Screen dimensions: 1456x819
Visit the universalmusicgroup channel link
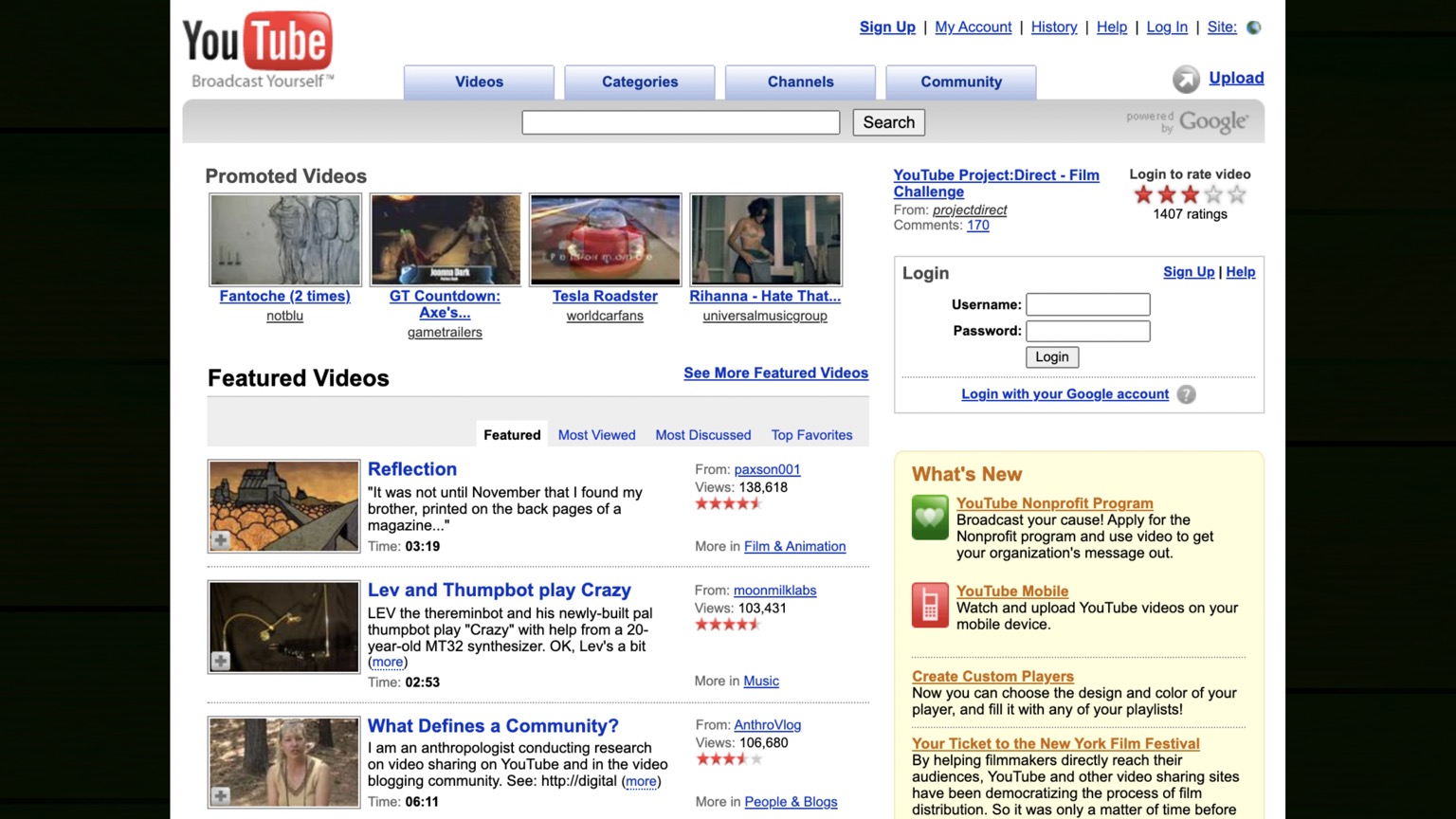pos(765,317)
